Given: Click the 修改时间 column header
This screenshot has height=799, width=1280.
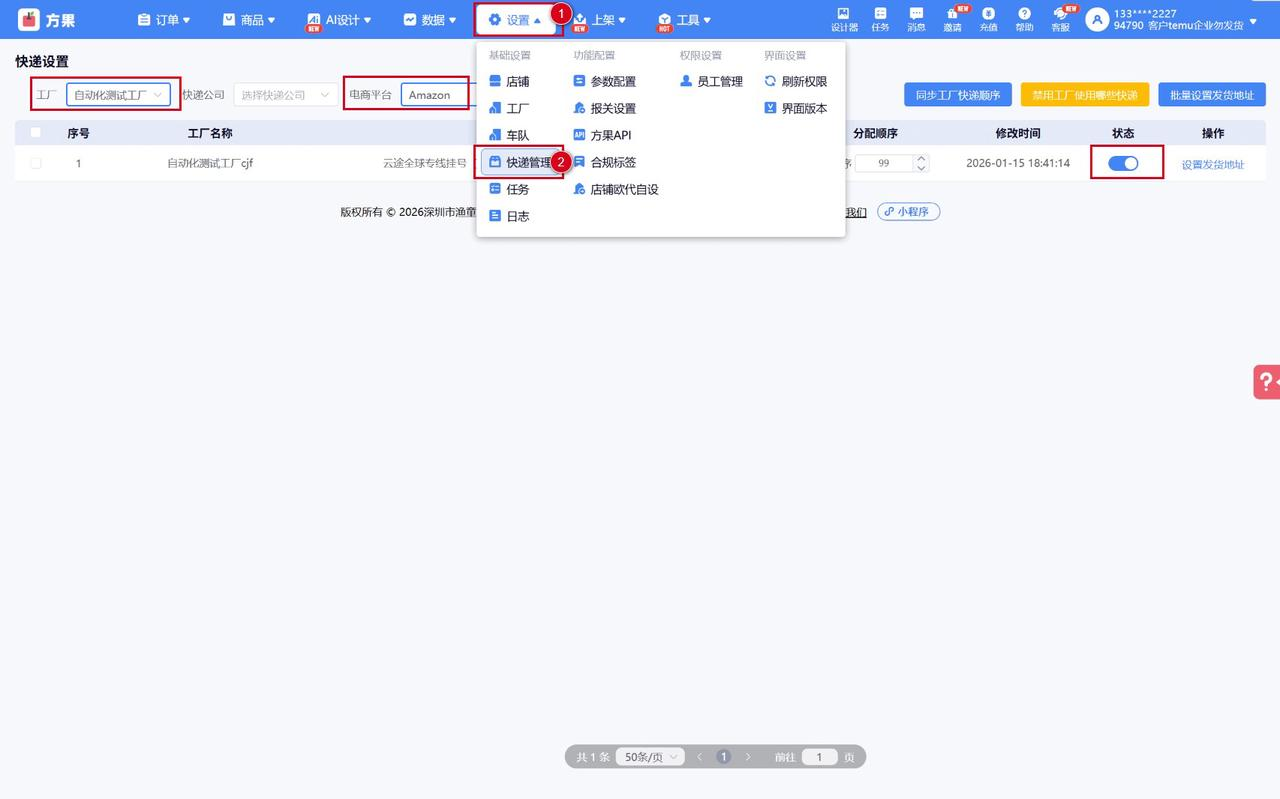Looking at the screenshot, I should coord(1018,133).
